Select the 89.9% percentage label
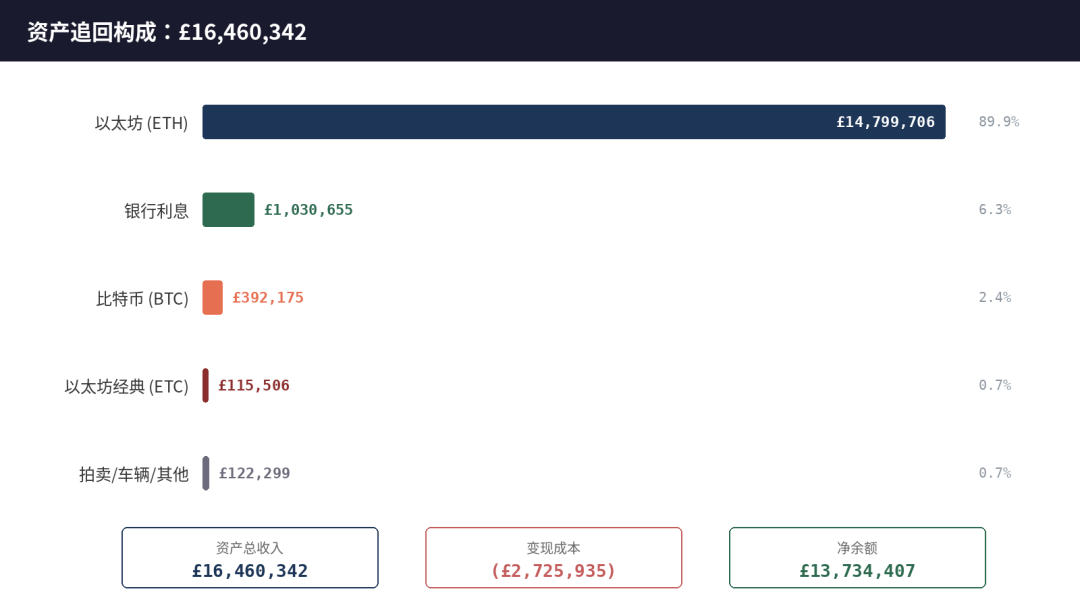1080x608 pixels. (x=999, y=122)
